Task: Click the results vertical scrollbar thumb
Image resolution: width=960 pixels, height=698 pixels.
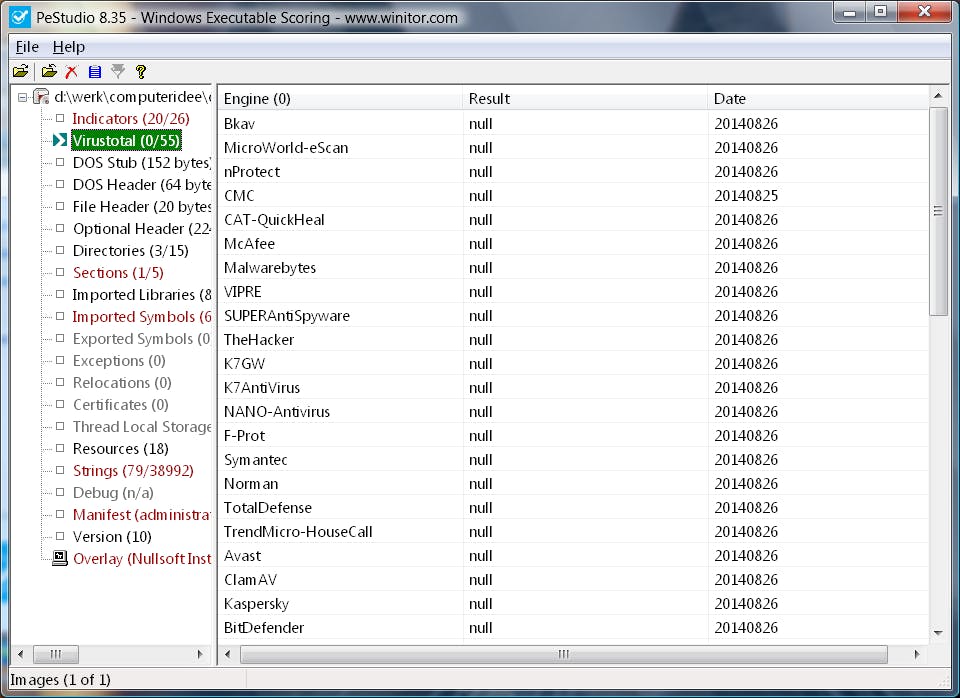Action: pyautogui.click(x=938, y=211)
